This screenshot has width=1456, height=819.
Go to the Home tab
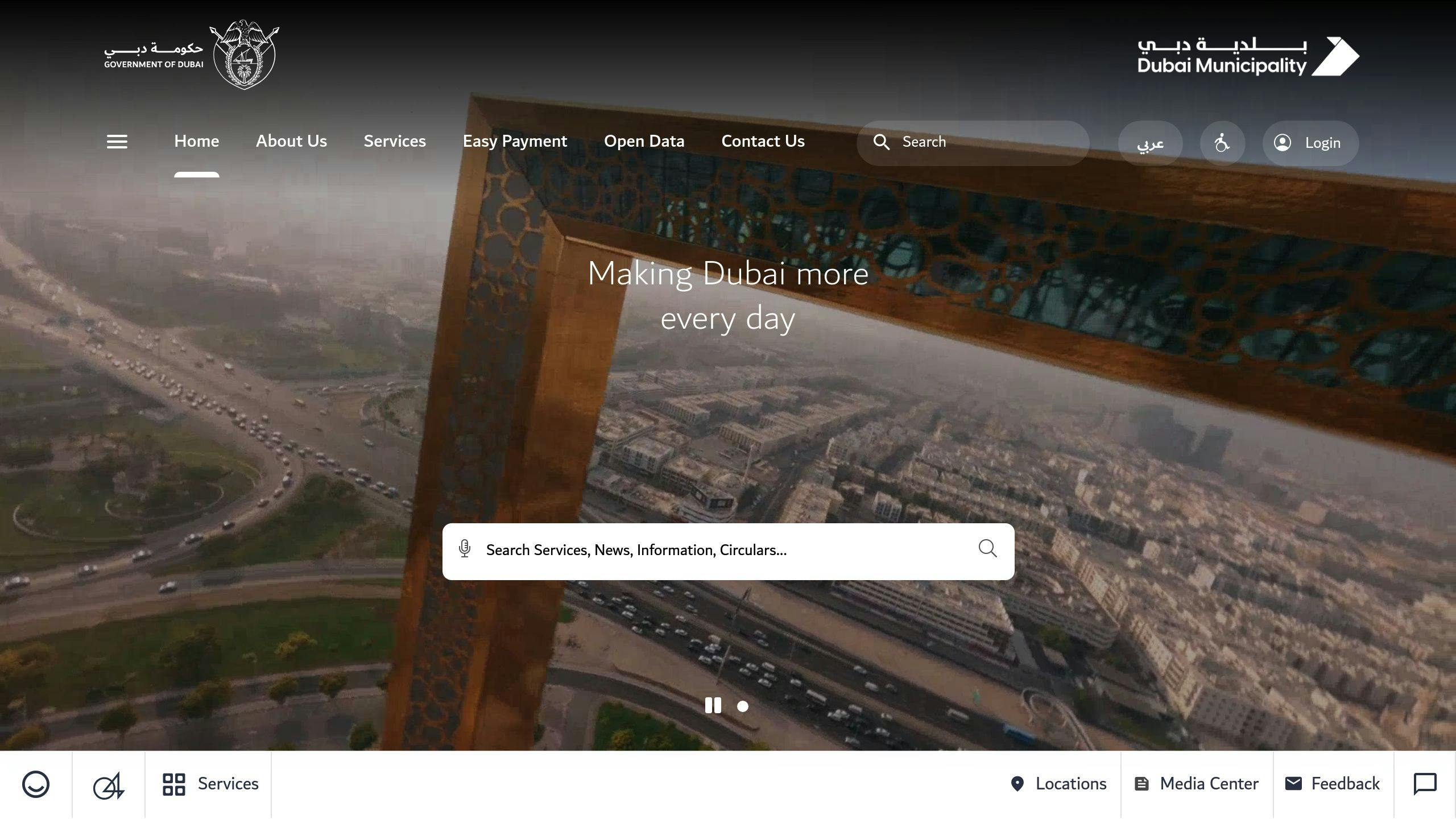197,141
